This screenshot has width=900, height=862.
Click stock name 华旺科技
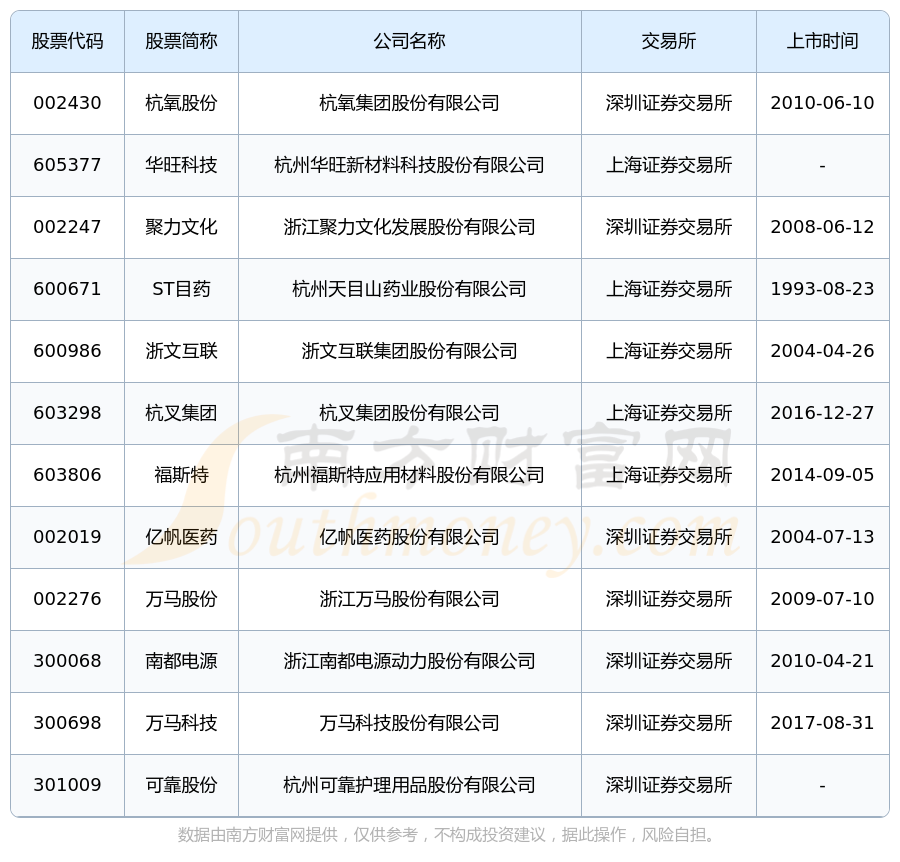point(181,165)
